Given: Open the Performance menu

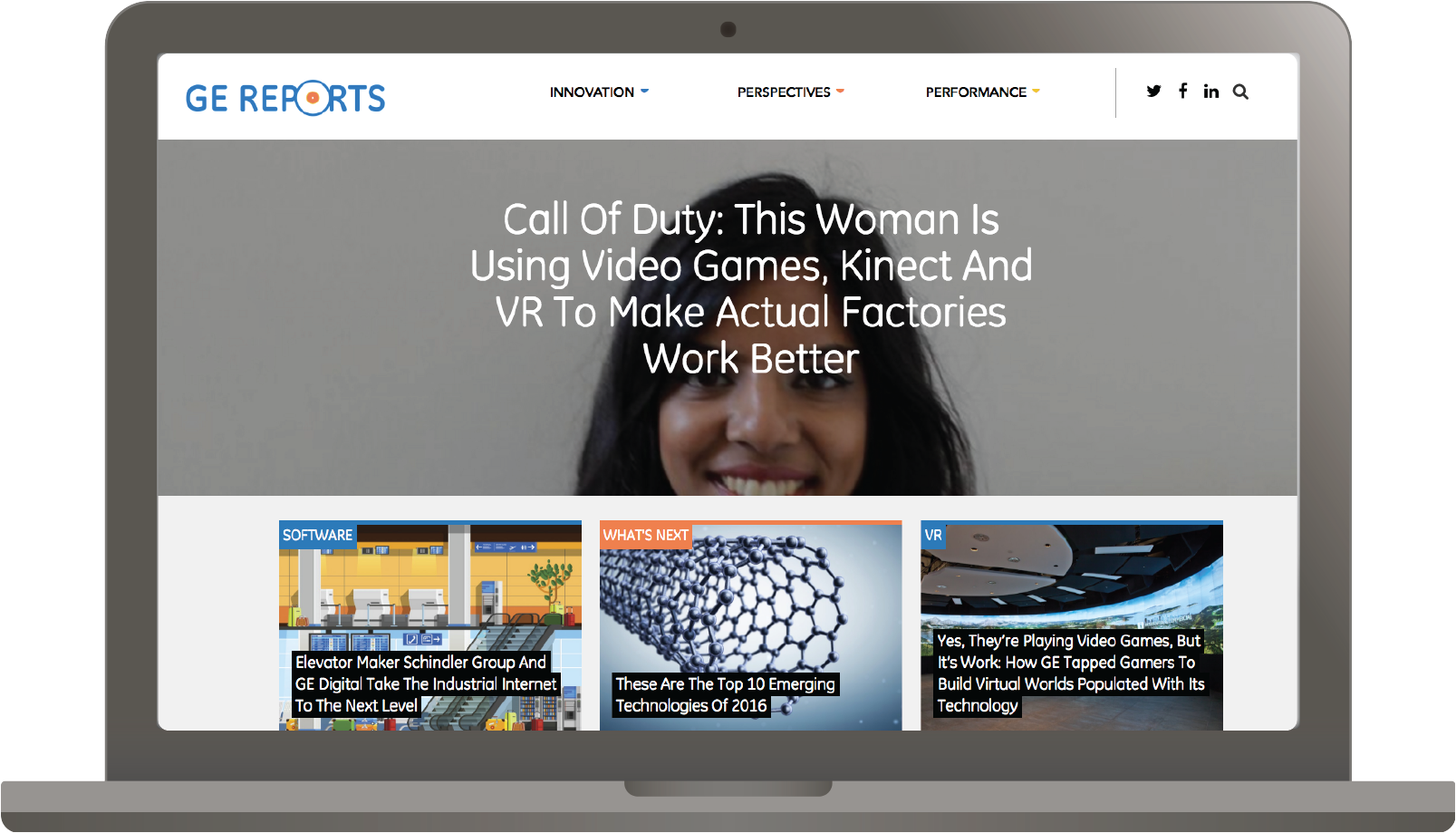Looking at the screenshot, I should 976,92.
